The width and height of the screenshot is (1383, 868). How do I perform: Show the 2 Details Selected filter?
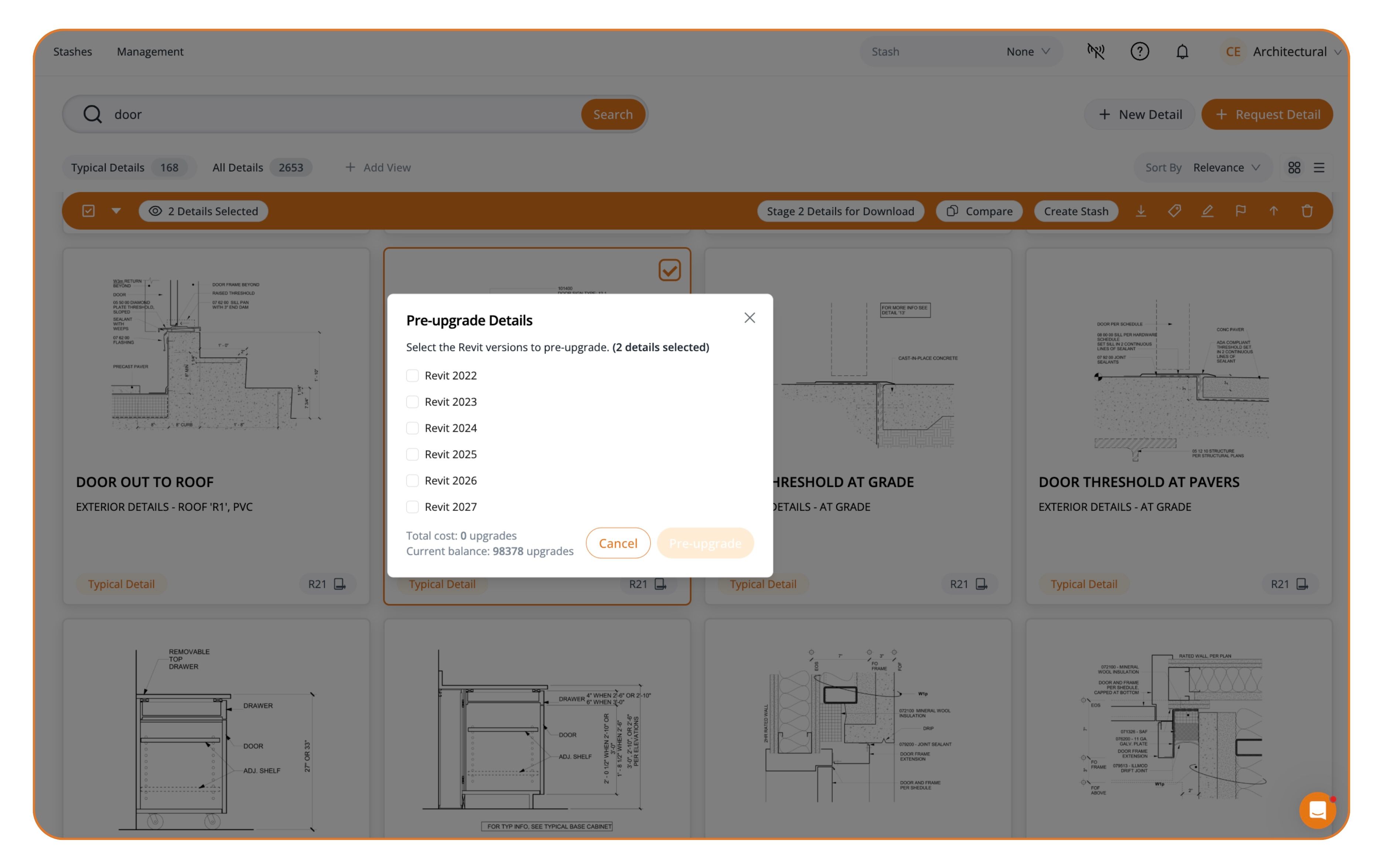(203, 211)
